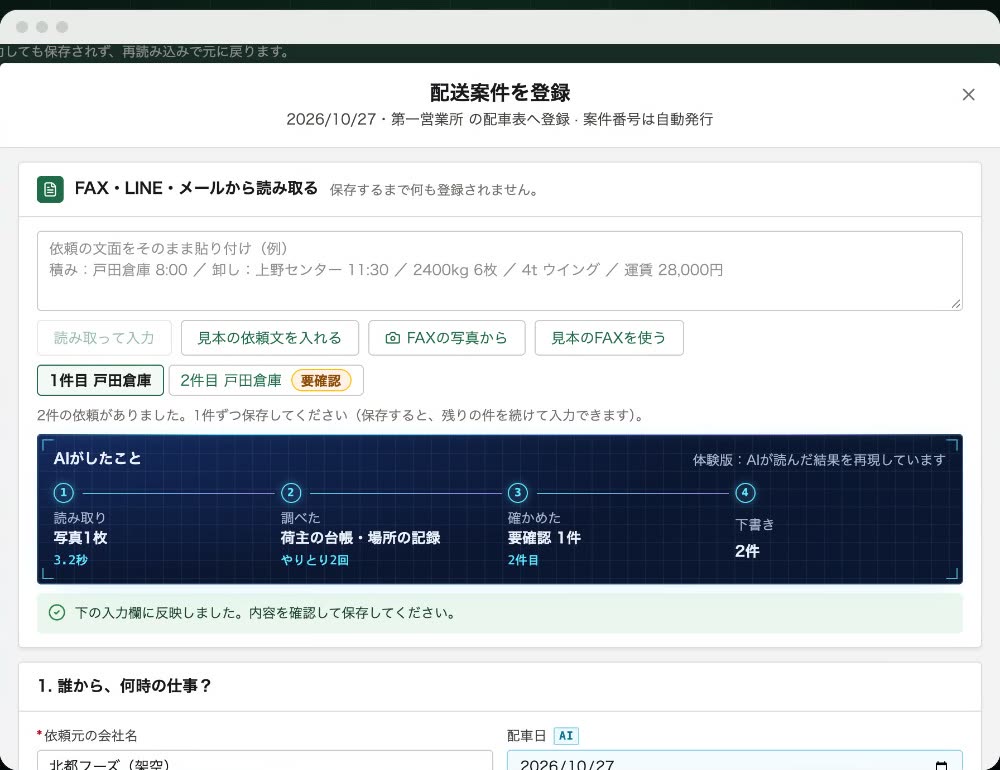Click the 保存するまで何も登録されません note

tap(434, 190)
